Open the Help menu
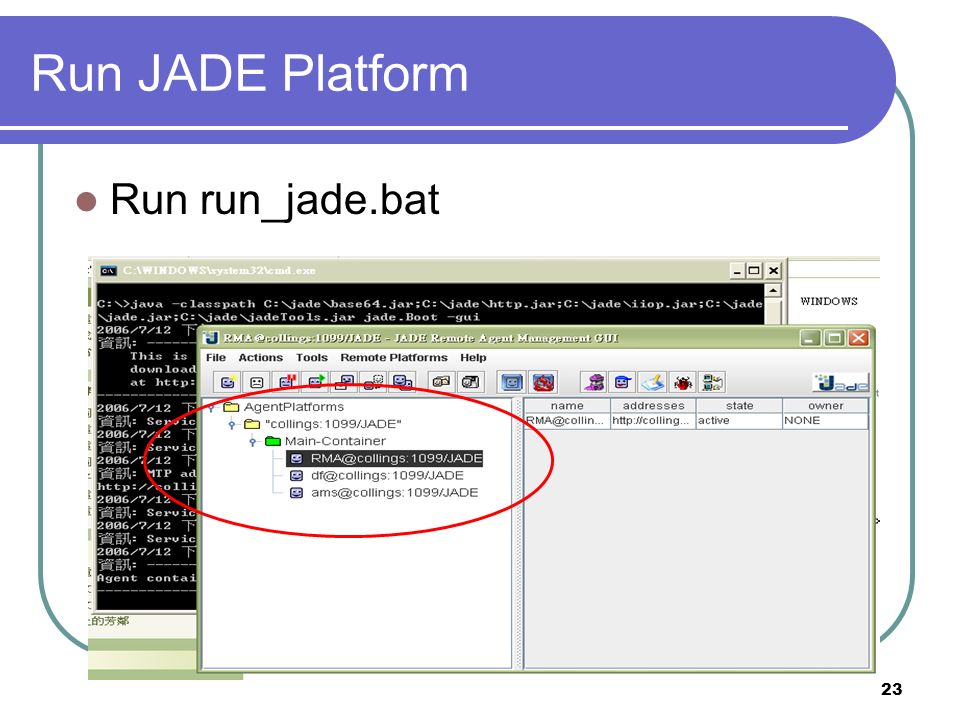The height and width of the screenshot is (720, 960). [x=473, y=358]
